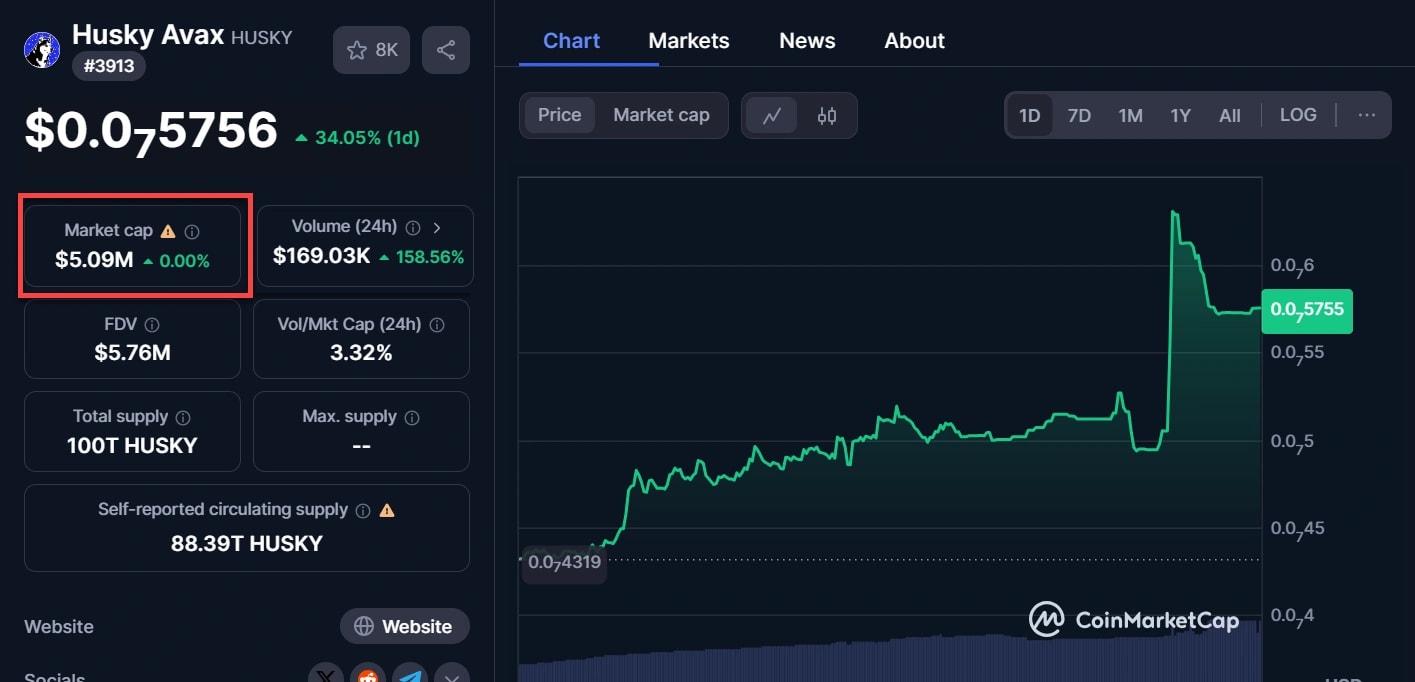The height and width of the screenshot is (682, 1415).
Task: Switch to the Markets tab
Action: pos(688,41)
